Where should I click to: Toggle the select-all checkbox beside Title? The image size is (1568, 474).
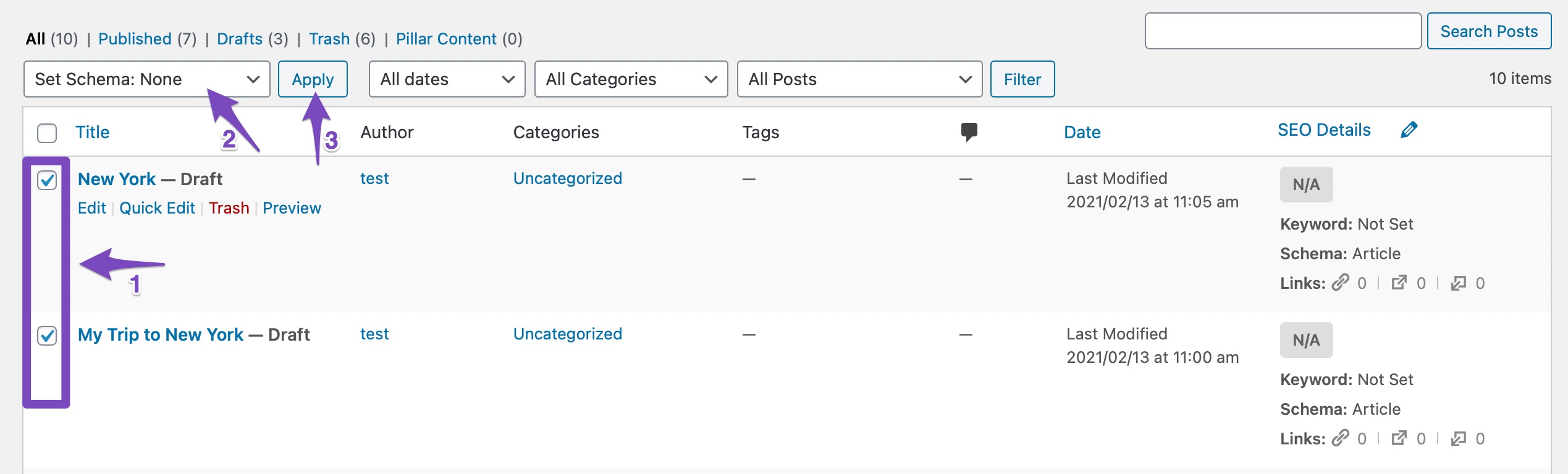[47, 133]
